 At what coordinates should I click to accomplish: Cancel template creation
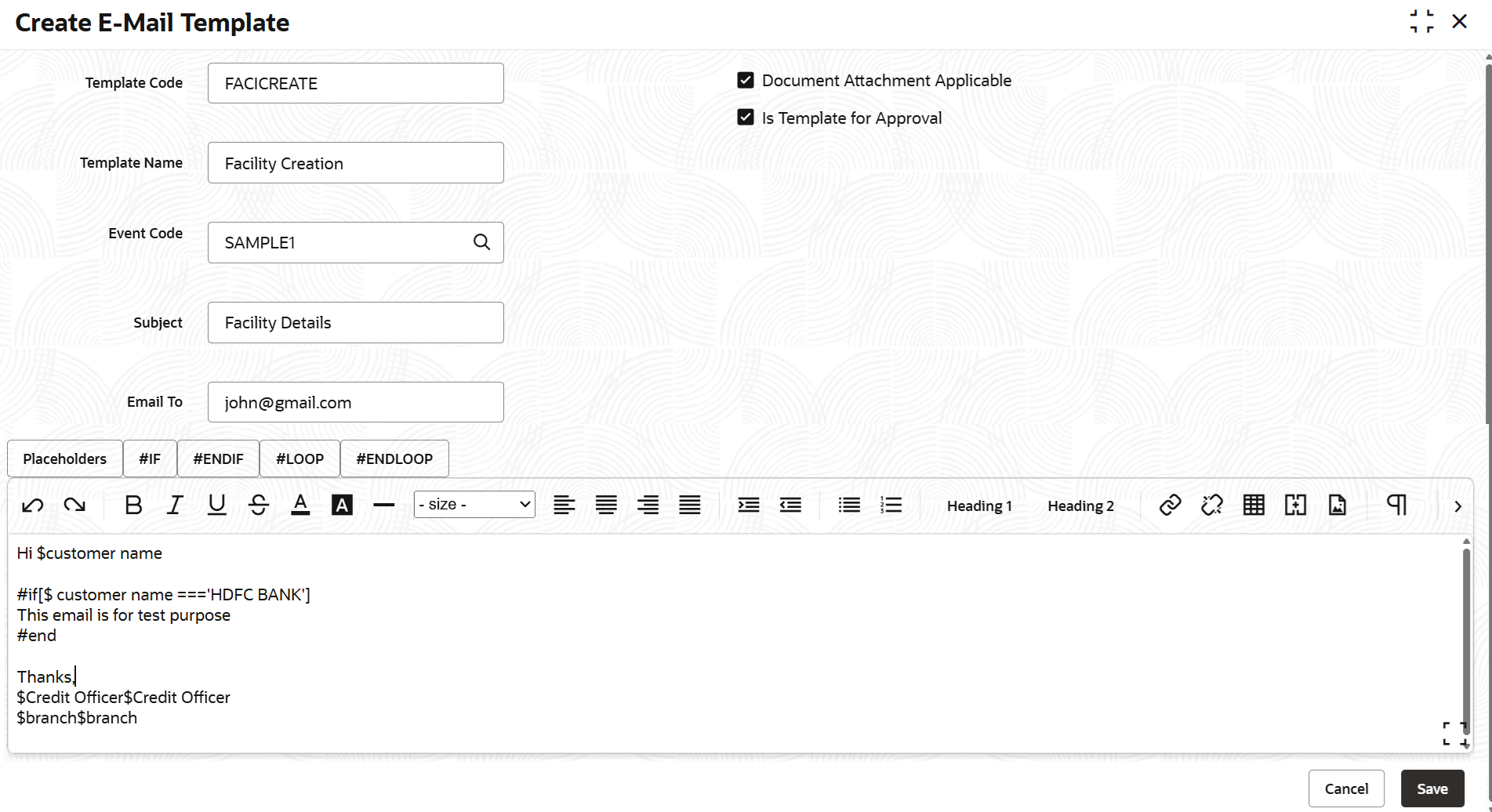tap(1346, 788)
